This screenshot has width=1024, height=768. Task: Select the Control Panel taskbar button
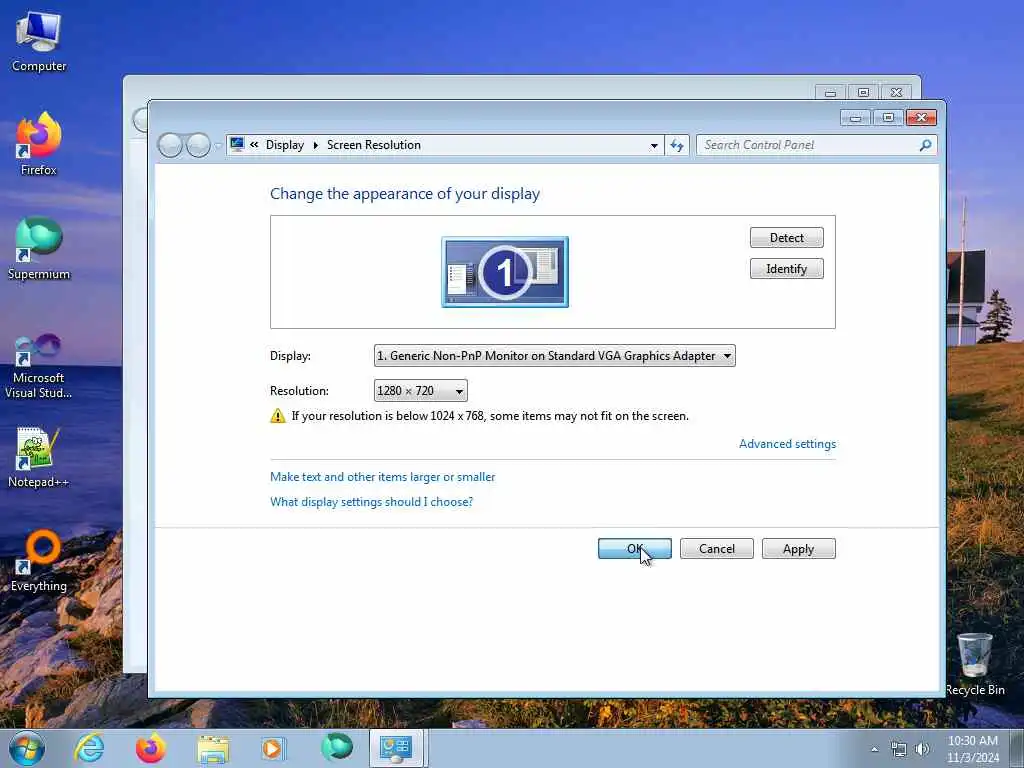(x=396, y=748)
